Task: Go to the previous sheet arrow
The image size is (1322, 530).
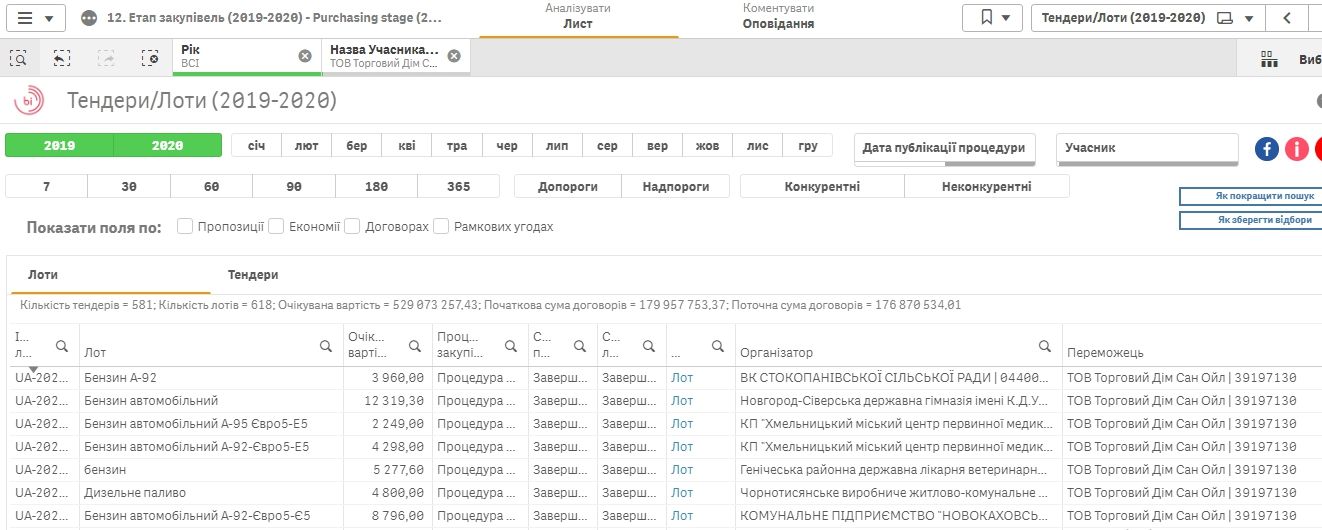Action: pos(1287,18)
